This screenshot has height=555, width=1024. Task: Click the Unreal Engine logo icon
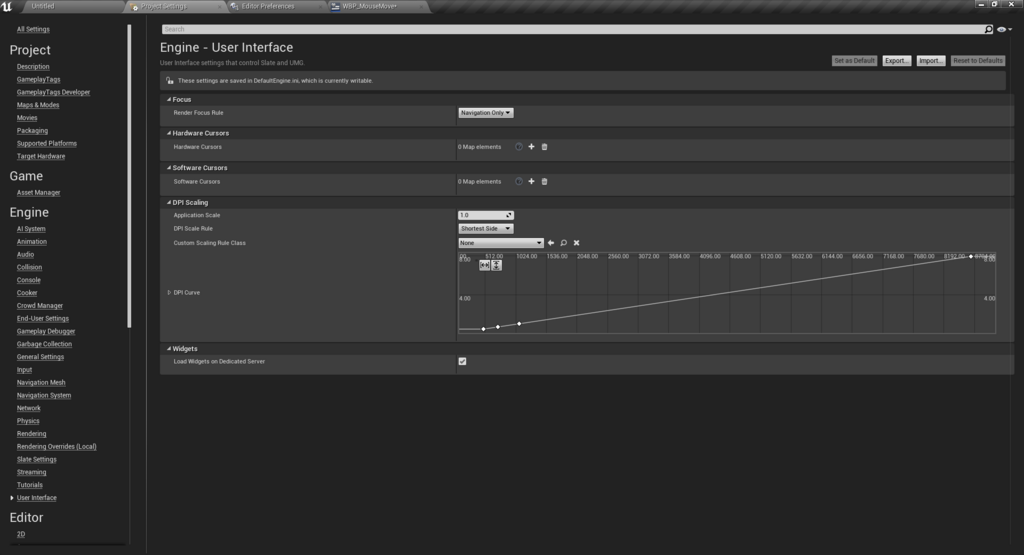tap(7, 7)
